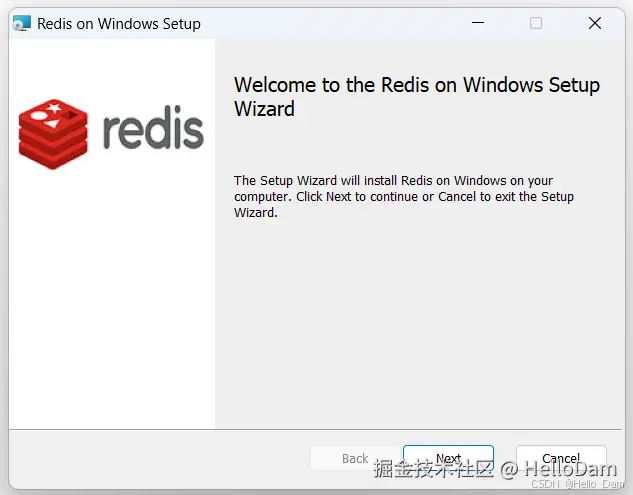
Task: Cancel the Redis setup wizard
Action: 561,458
